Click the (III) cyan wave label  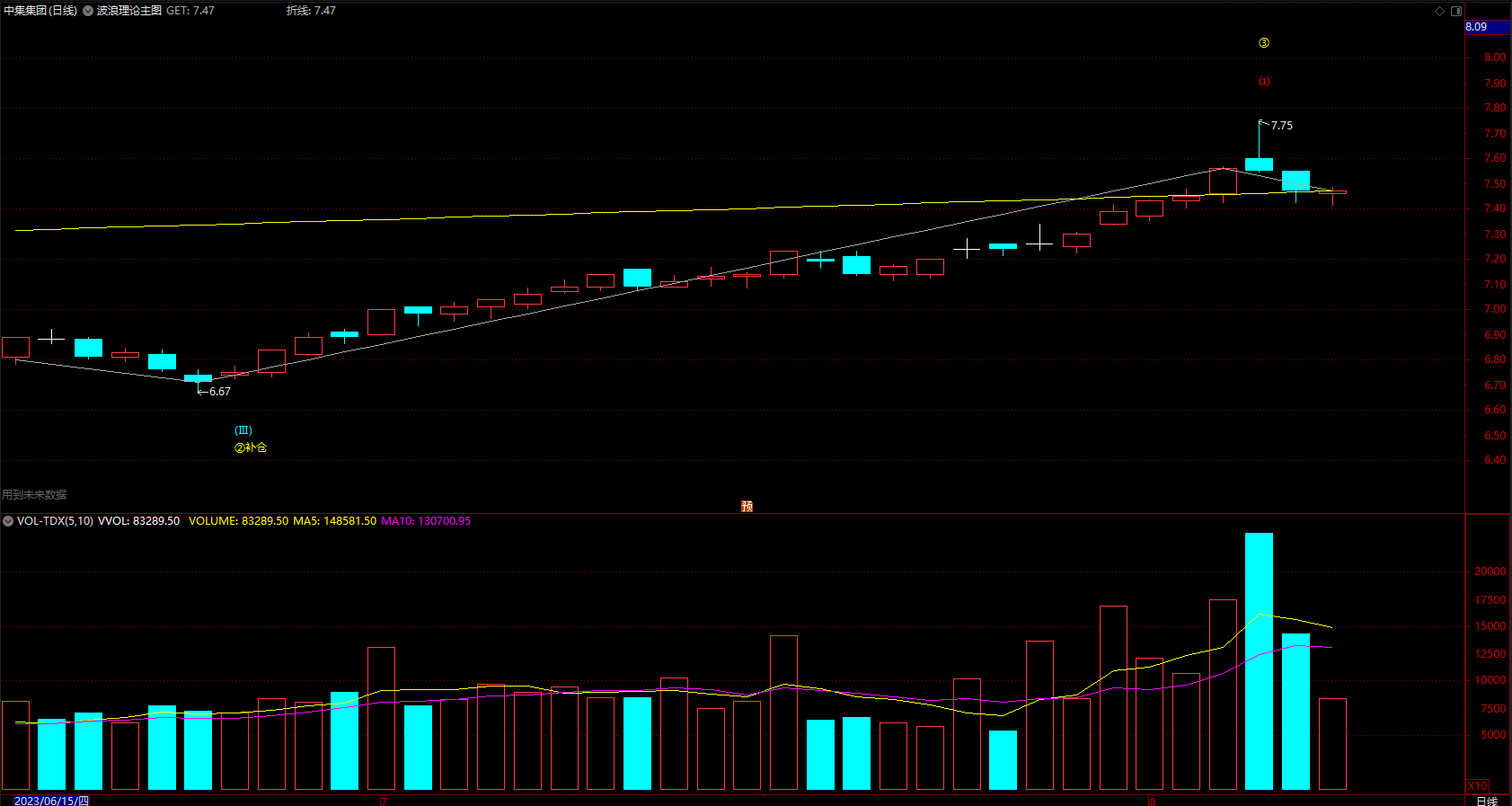coord(243,430)
